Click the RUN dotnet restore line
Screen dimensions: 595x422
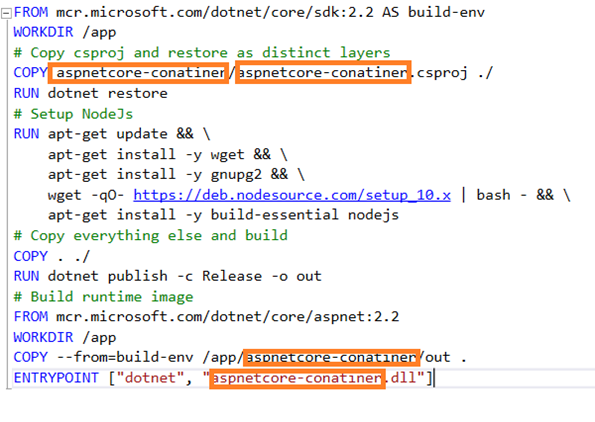click(x=90, y=93)
